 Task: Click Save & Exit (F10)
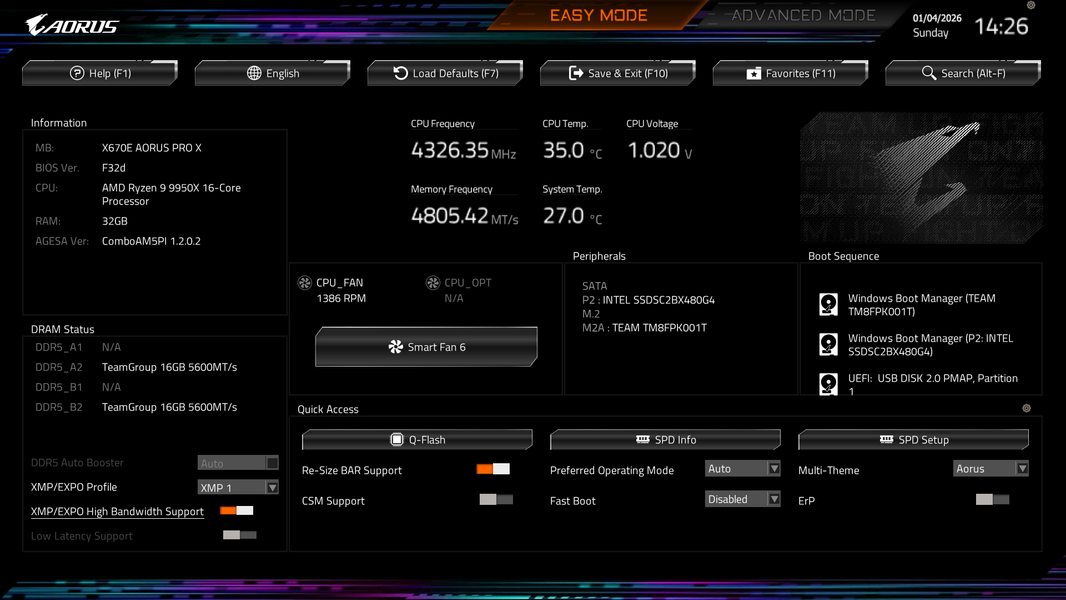tap(618, 73)
